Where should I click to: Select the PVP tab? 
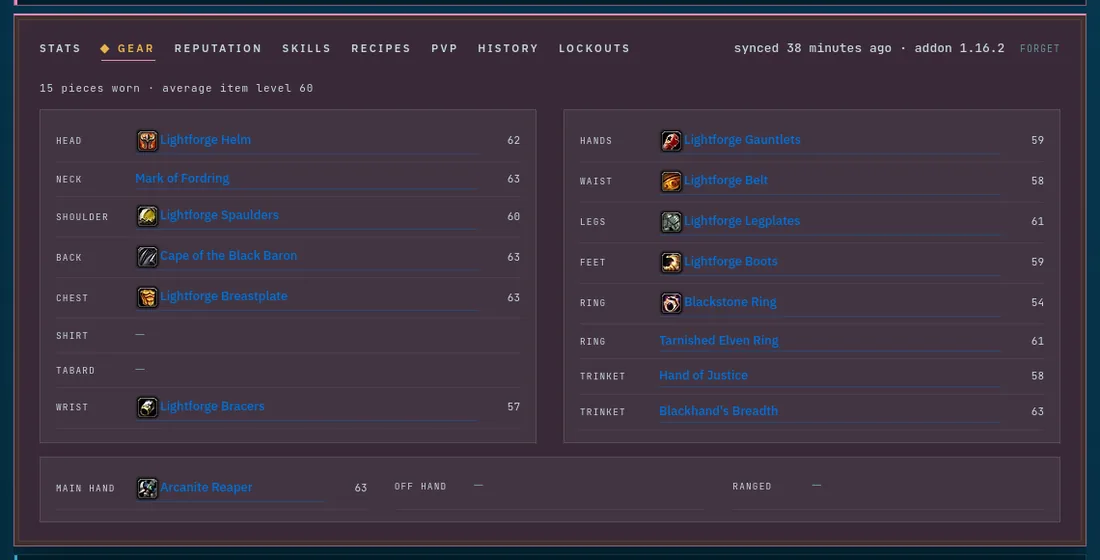pos(445,48)
